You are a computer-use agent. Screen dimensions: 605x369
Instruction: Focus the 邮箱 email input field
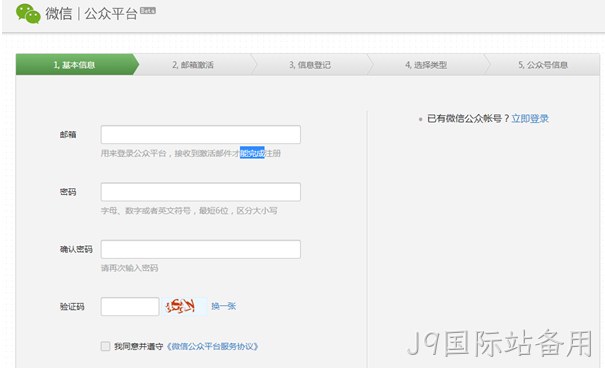click(201, 134)
